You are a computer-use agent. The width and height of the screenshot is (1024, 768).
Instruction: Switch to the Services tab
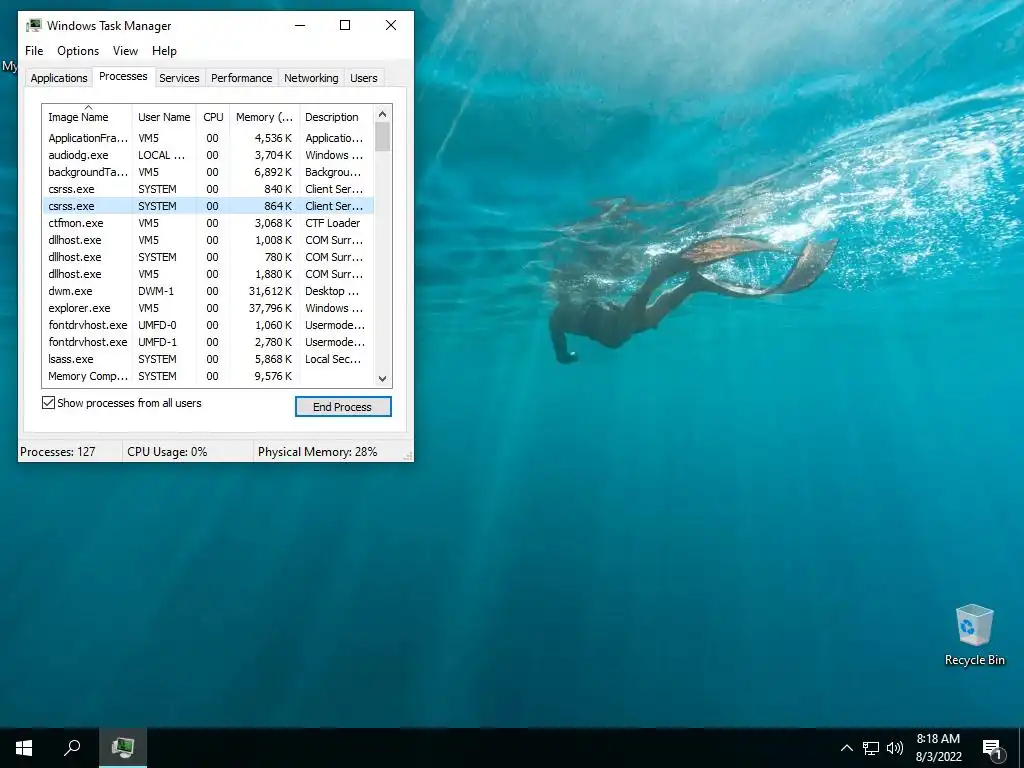coord(179,78)
